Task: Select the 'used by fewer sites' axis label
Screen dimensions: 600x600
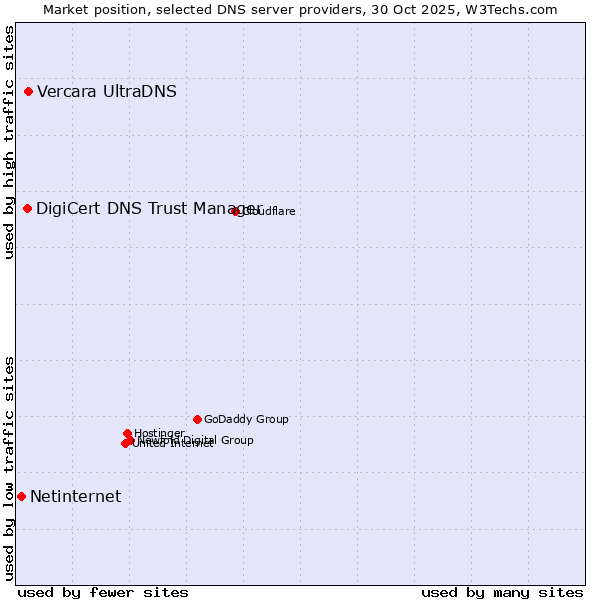Action: point(103,592)
